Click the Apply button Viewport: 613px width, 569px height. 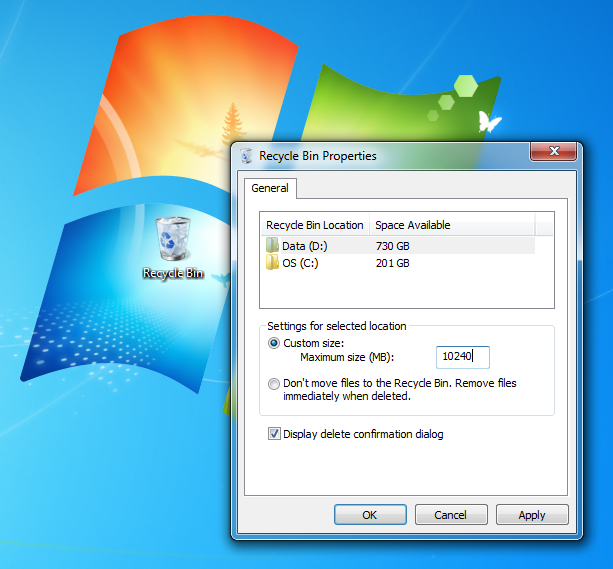(532, 515)
